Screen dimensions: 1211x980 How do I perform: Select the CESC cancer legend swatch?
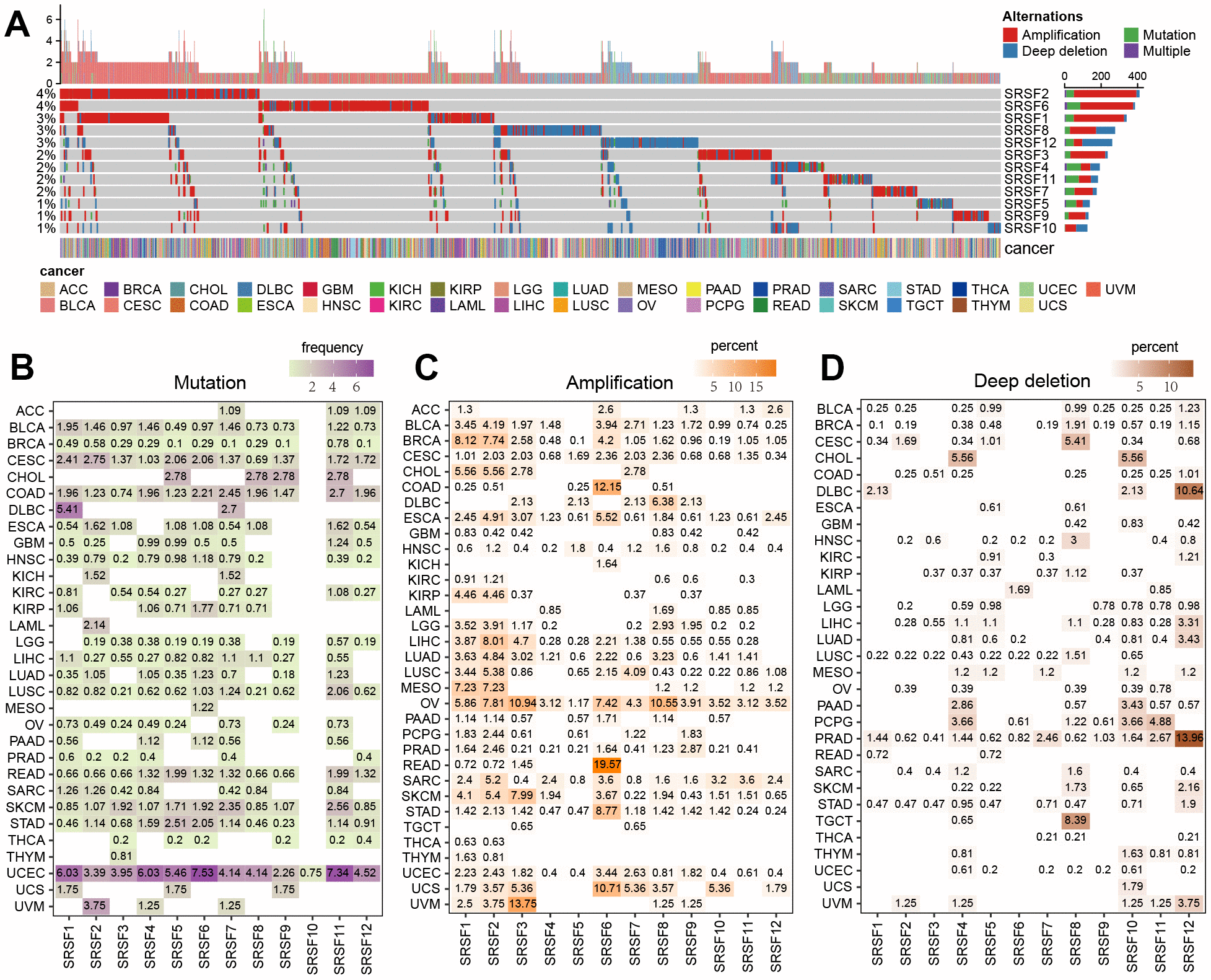(111, 305)
